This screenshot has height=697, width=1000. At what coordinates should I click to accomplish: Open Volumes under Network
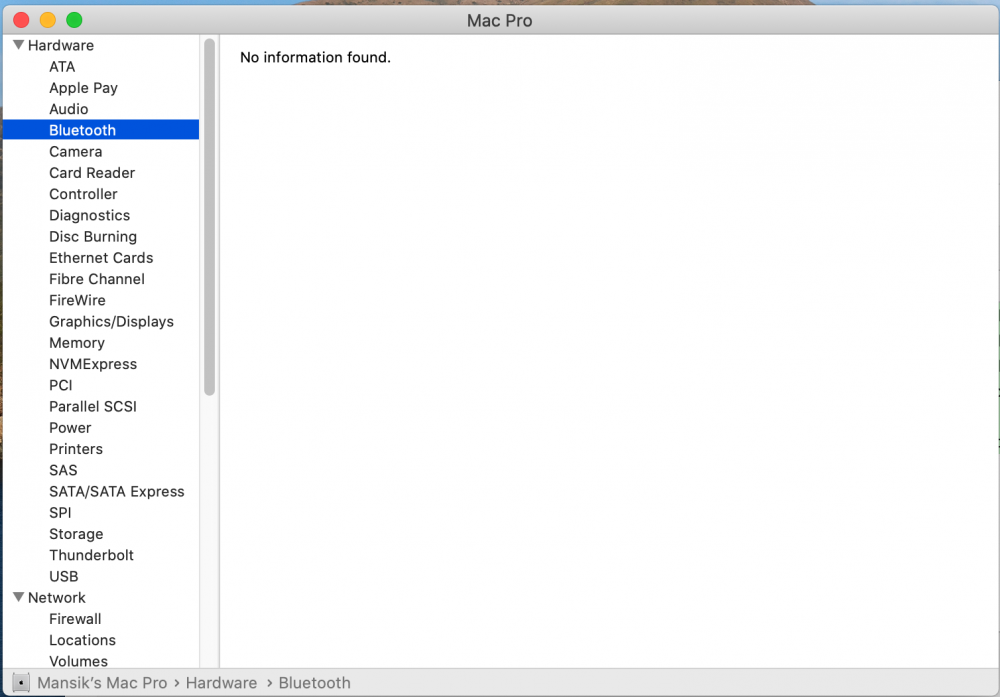78,661
